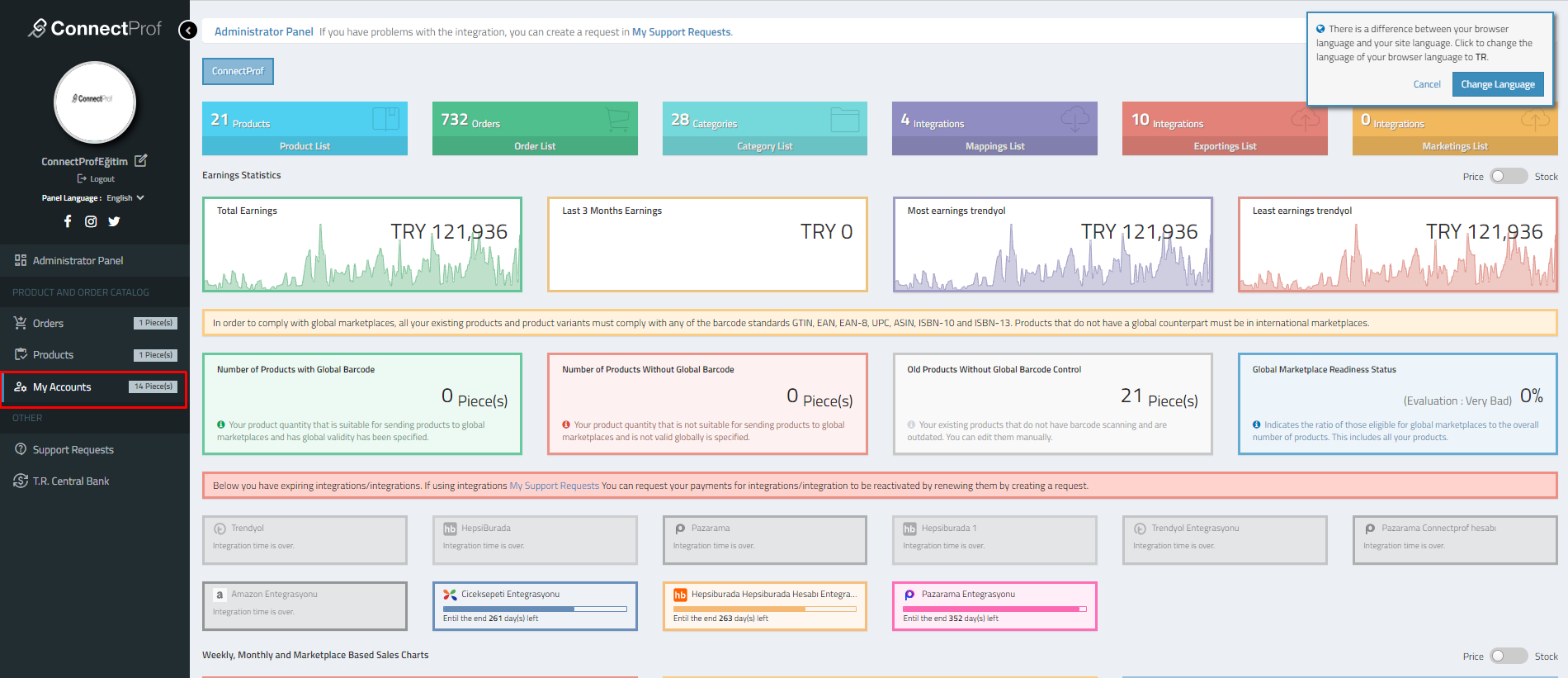This screenshot has width=1568, height=678.
Task: Click the Orders card cart icon
Action: [x=617, y=119]
